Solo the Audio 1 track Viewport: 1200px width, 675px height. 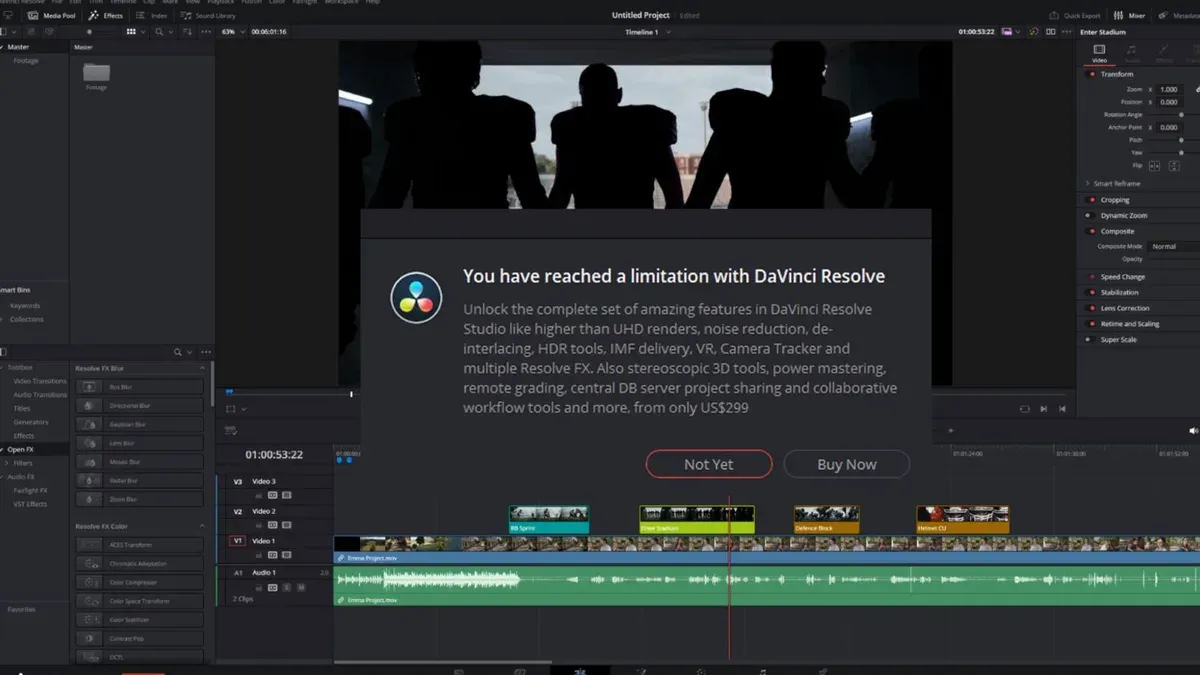click(287, 587)
